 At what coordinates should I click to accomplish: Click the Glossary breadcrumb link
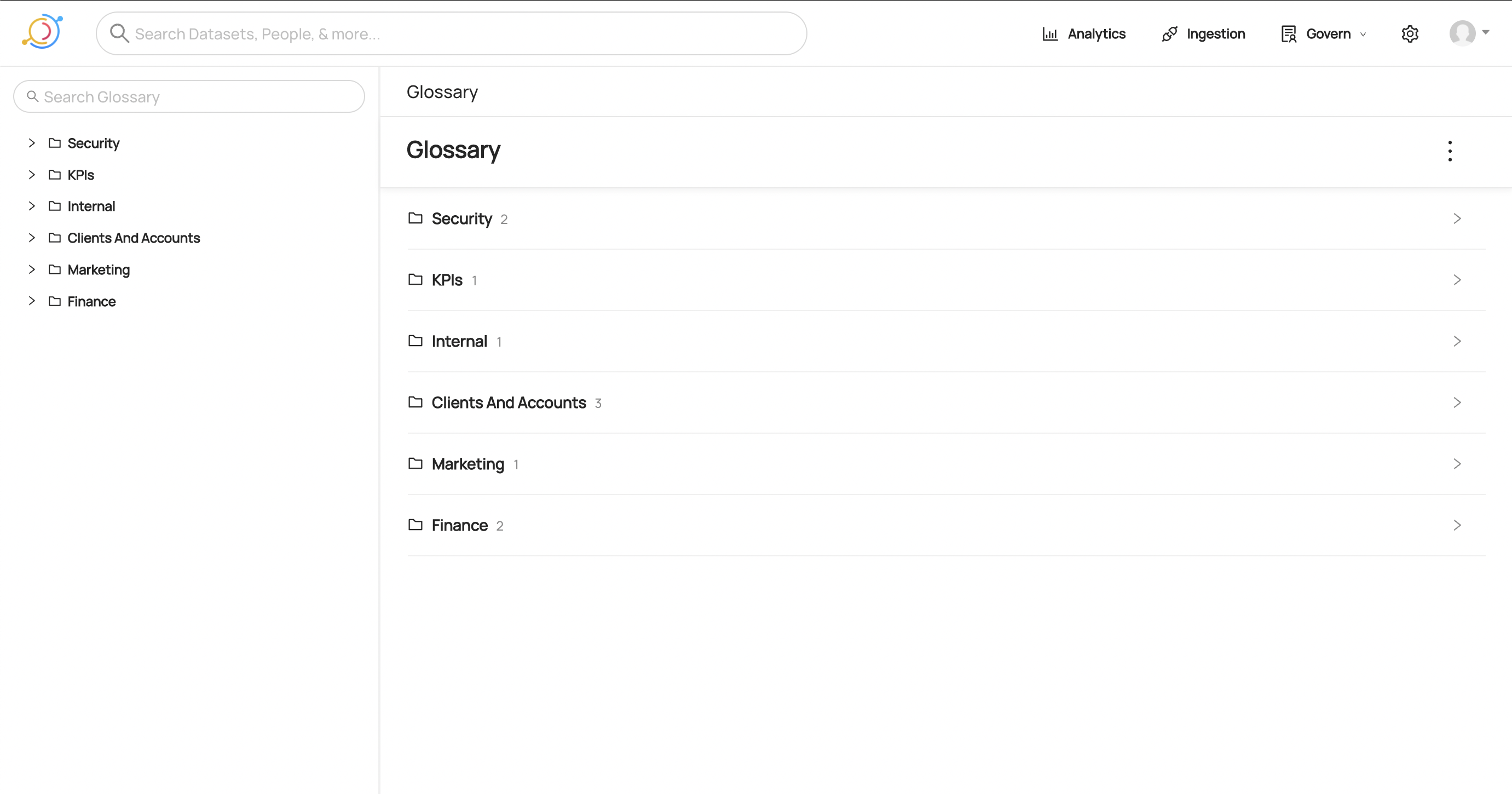point(442,92)
